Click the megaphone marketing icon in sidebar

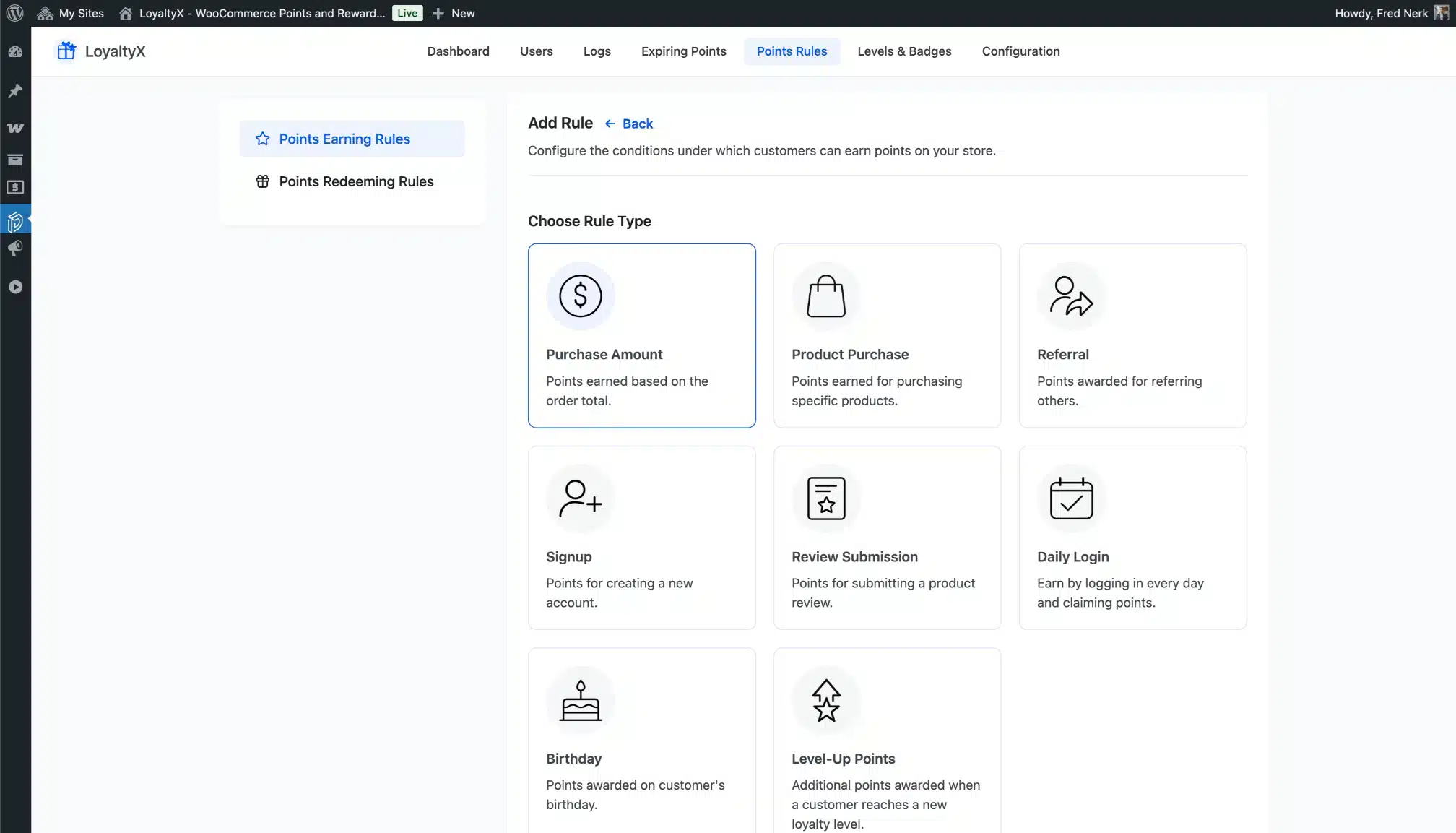14,249
